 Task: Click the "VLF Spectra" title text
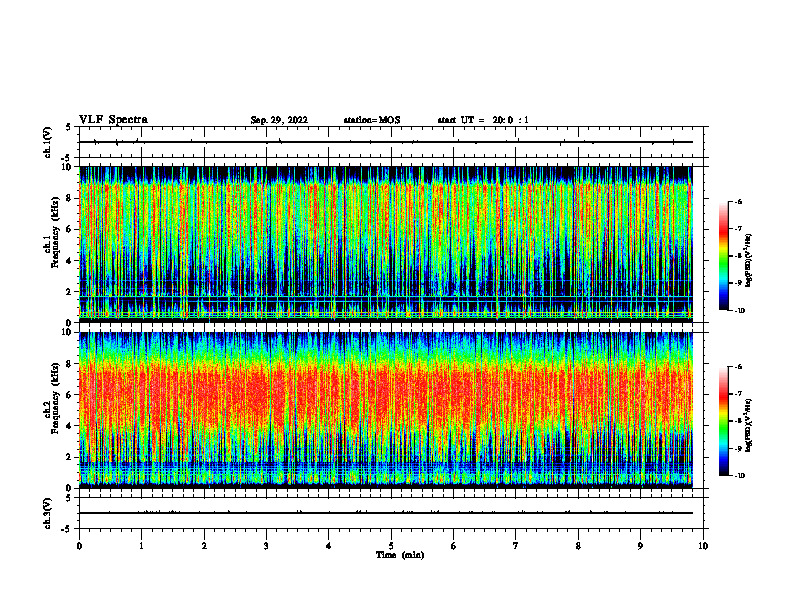point(113,120)
